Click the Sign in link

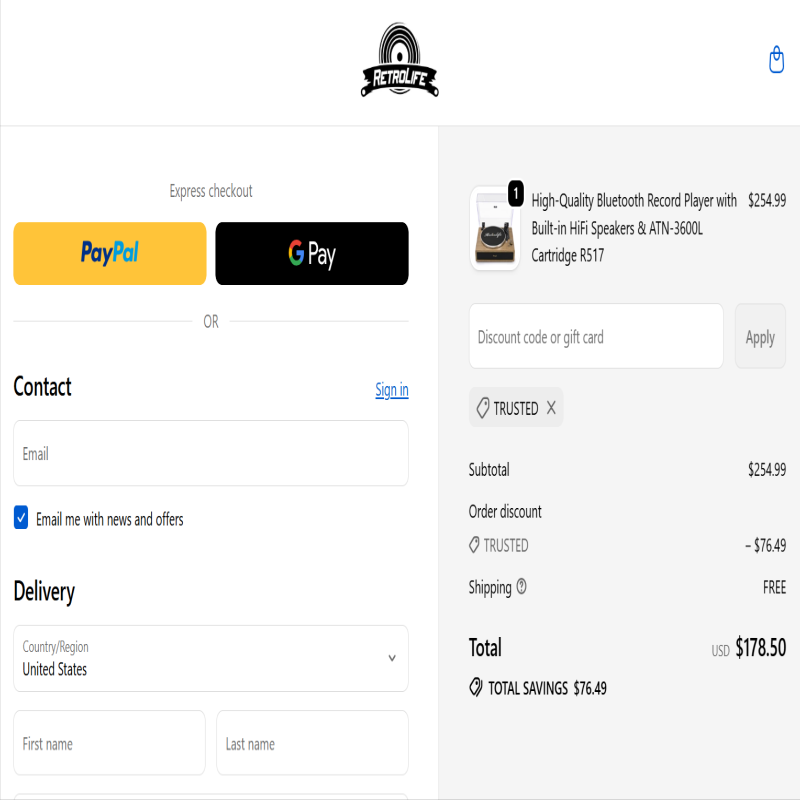[392, 390]
